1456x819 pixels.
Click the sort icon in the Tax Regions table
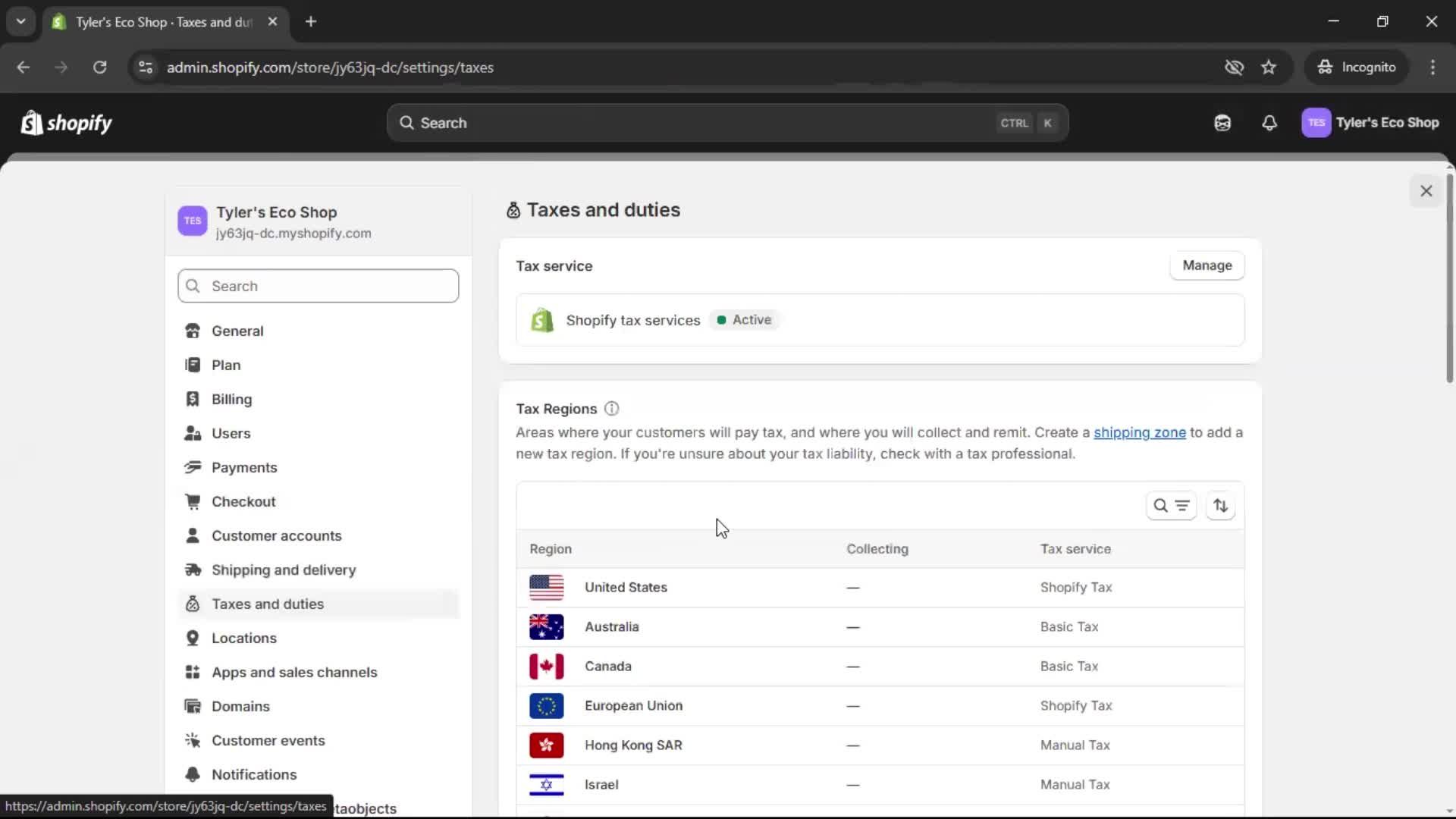tap(1220, 506)
